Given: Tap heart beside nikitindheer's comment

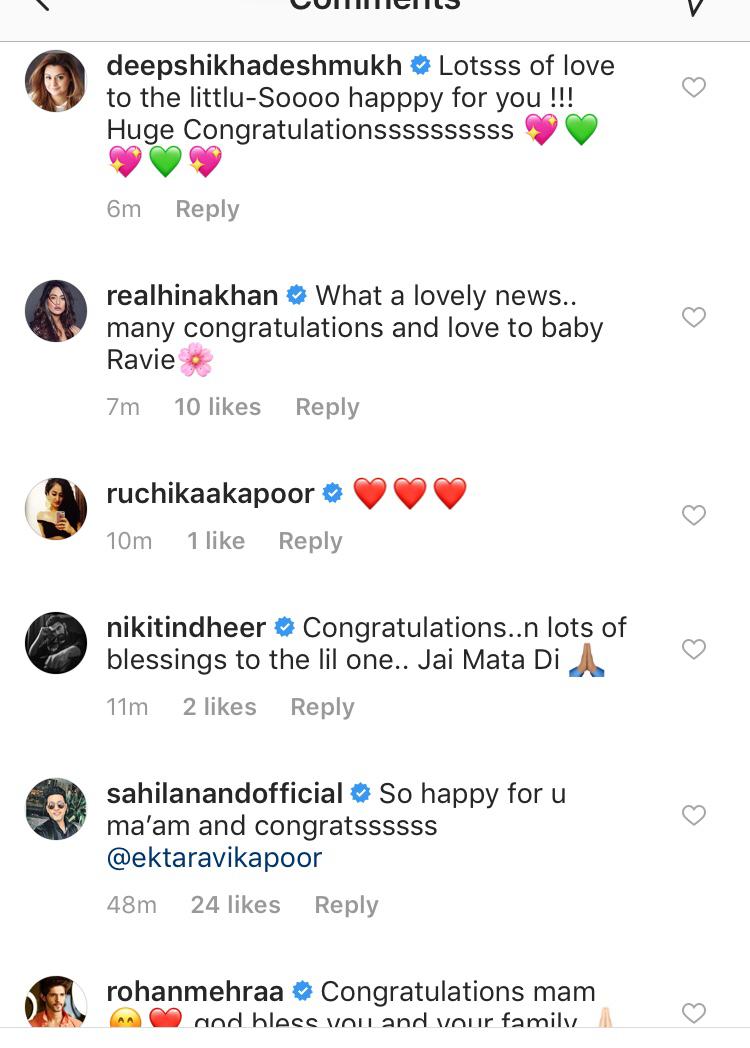Looking at the screenshot, I should tap(694, 650).
